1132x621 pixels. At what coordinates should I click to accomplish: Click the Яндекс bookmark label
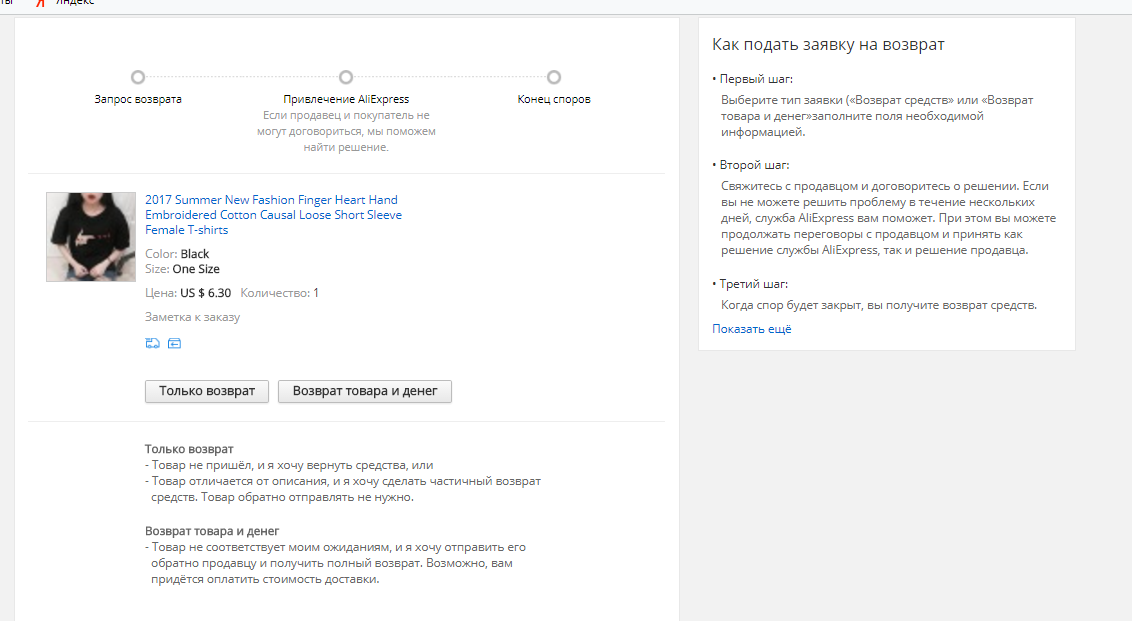tap(75, 3)
